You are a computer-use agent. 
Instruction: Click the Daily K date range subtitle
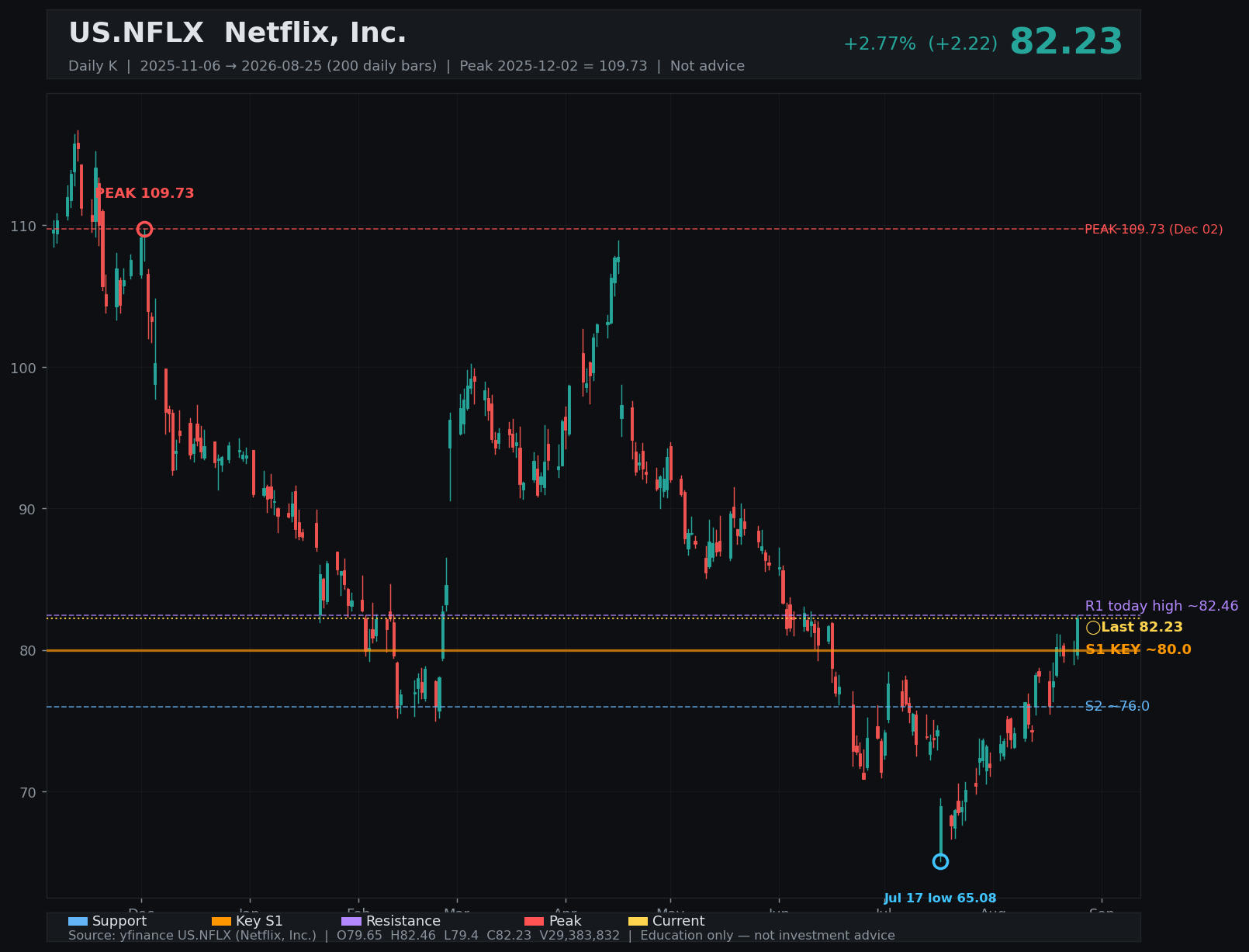coord(407,66)
